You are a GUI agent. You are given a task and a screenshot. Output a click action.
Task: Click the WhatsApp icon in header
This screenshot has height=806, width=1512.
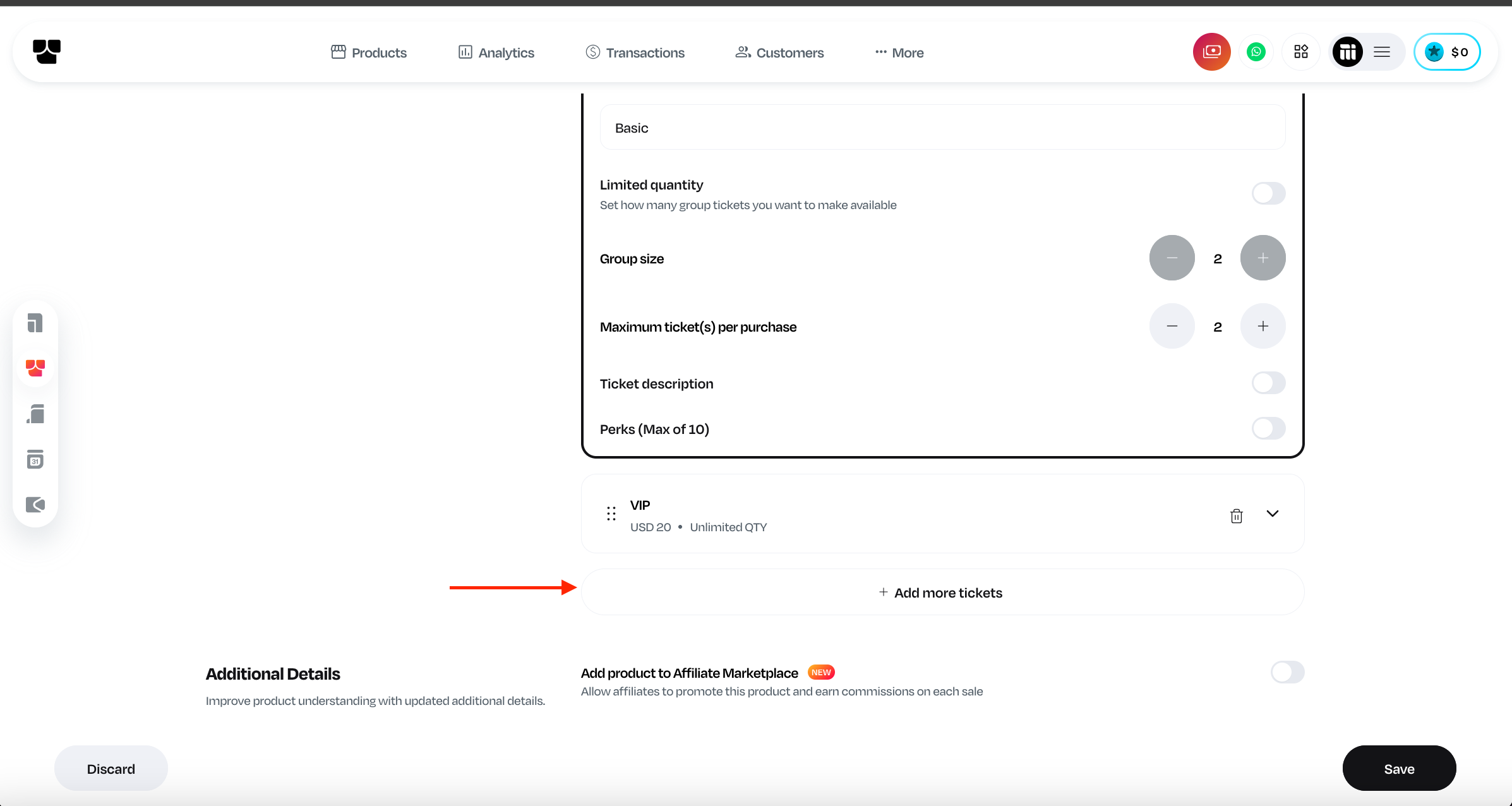1256,52
